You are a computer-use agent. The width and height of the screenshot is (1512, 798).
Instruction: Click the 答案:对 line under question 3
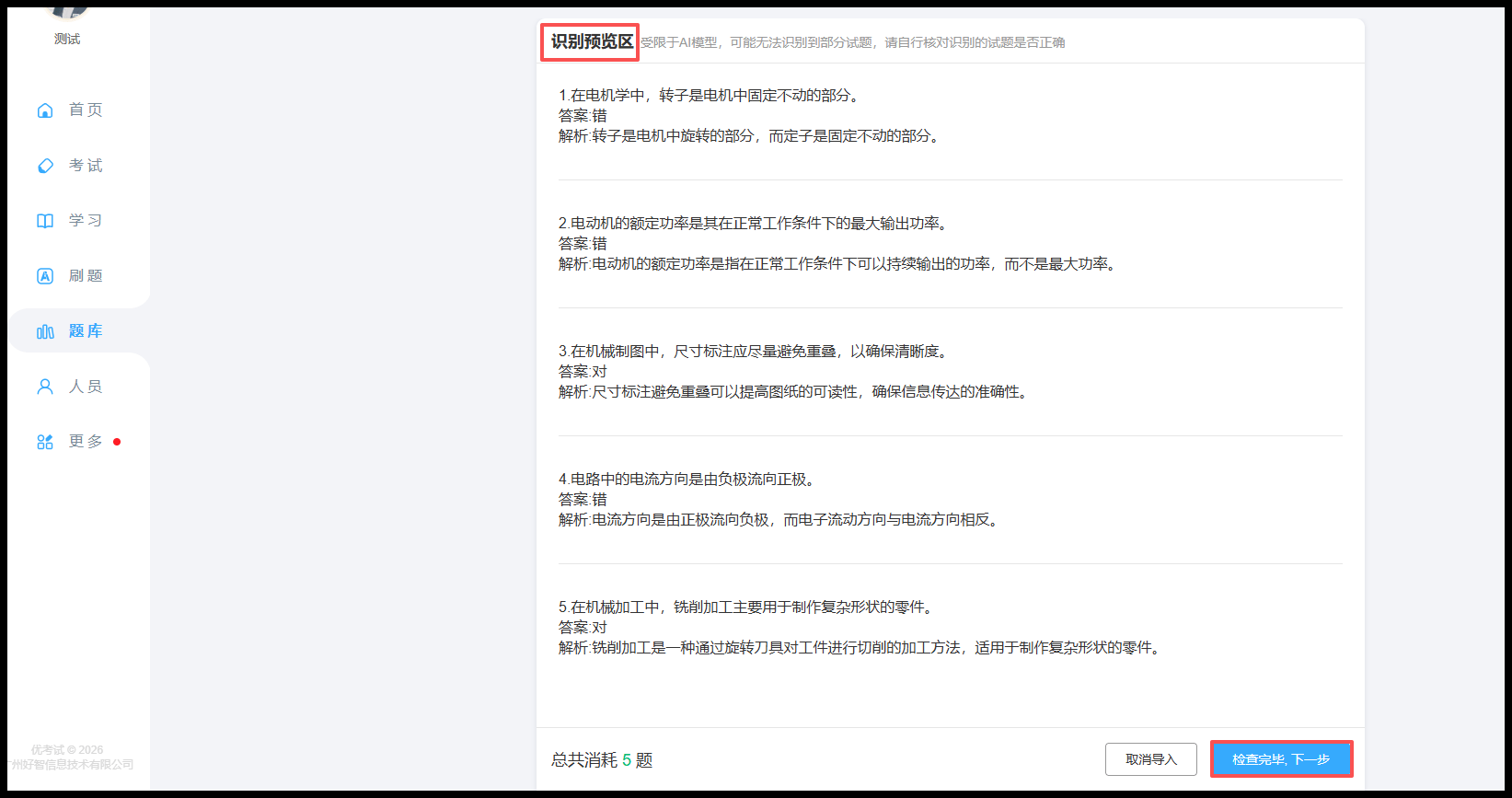[x=583, y=372]
